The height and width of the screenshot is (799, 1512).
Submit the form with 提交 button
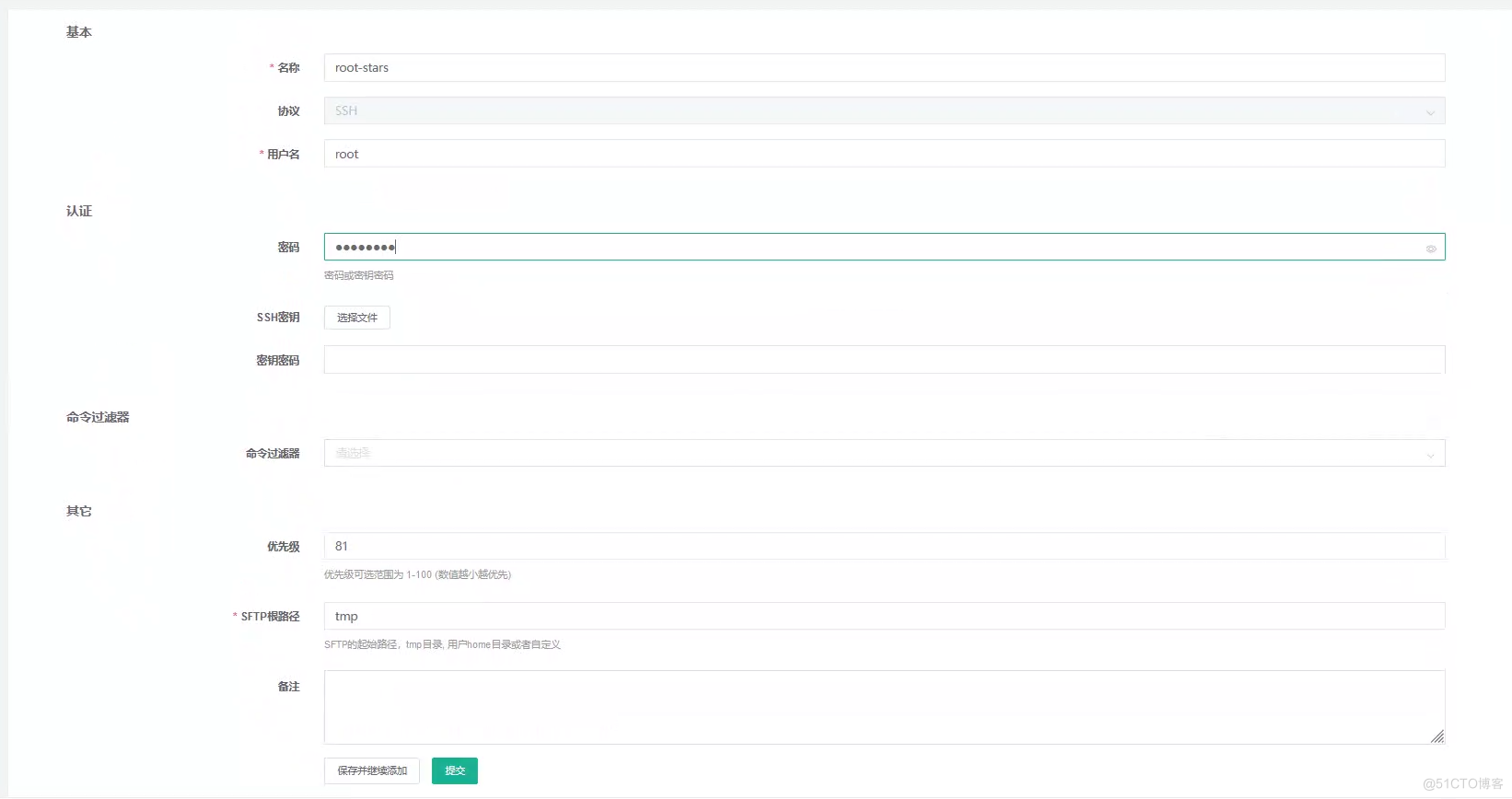pyautogui.click(x=455, y=770)
